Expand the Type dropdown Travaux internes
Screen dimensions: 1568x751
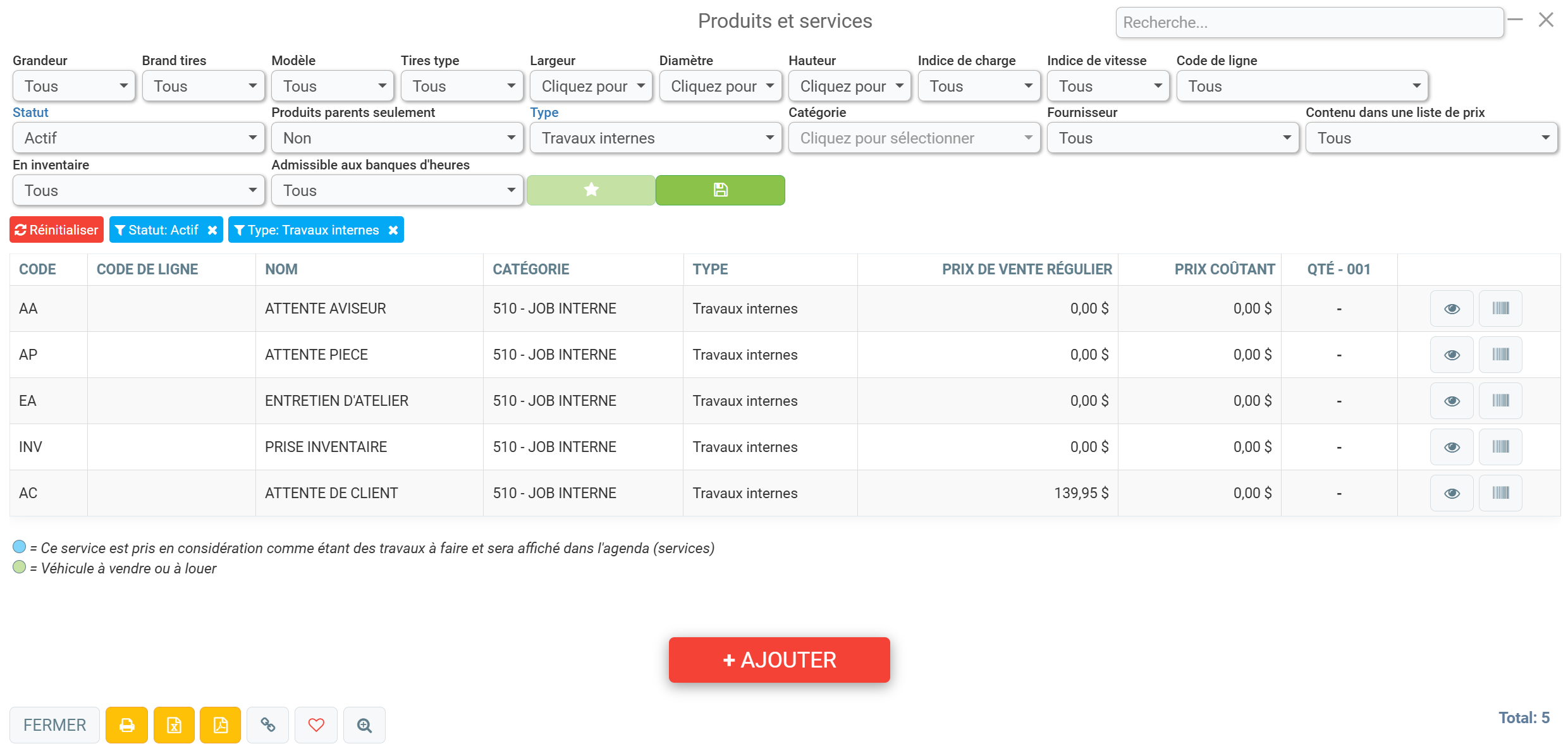[656, 138]
